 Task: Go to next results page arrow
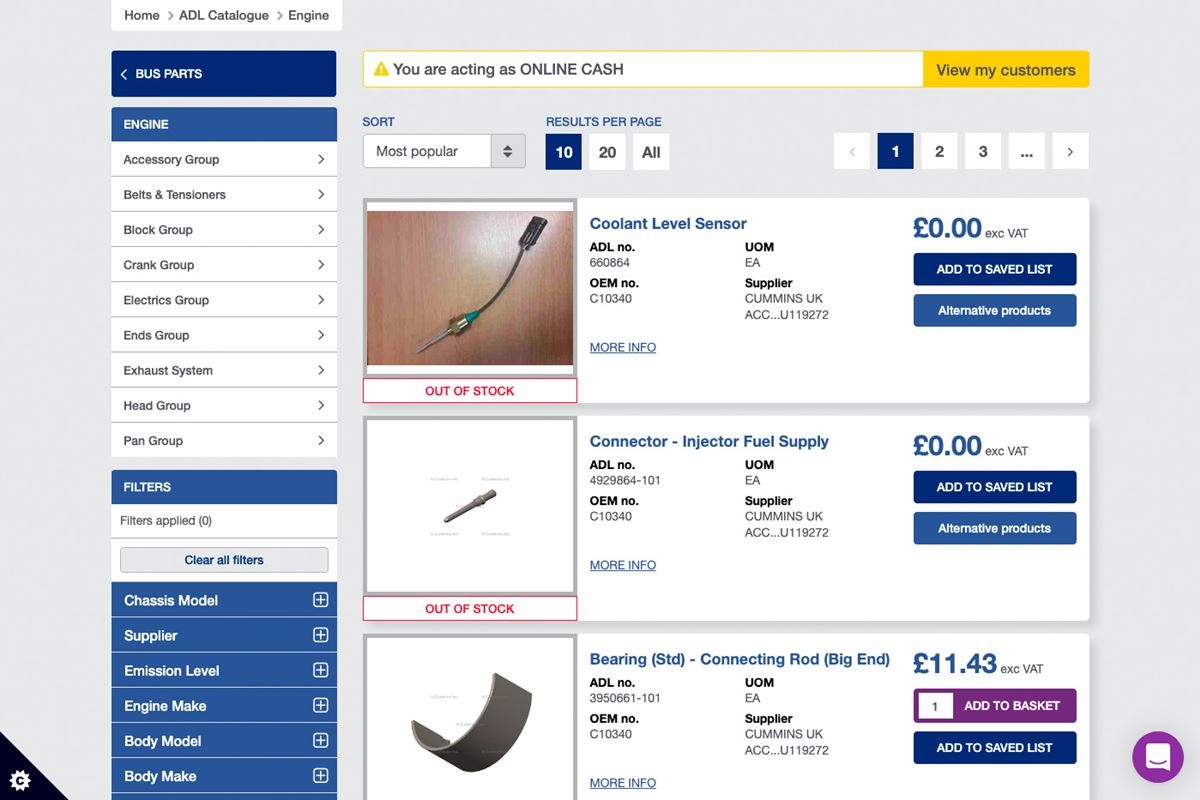[1070, 152]
